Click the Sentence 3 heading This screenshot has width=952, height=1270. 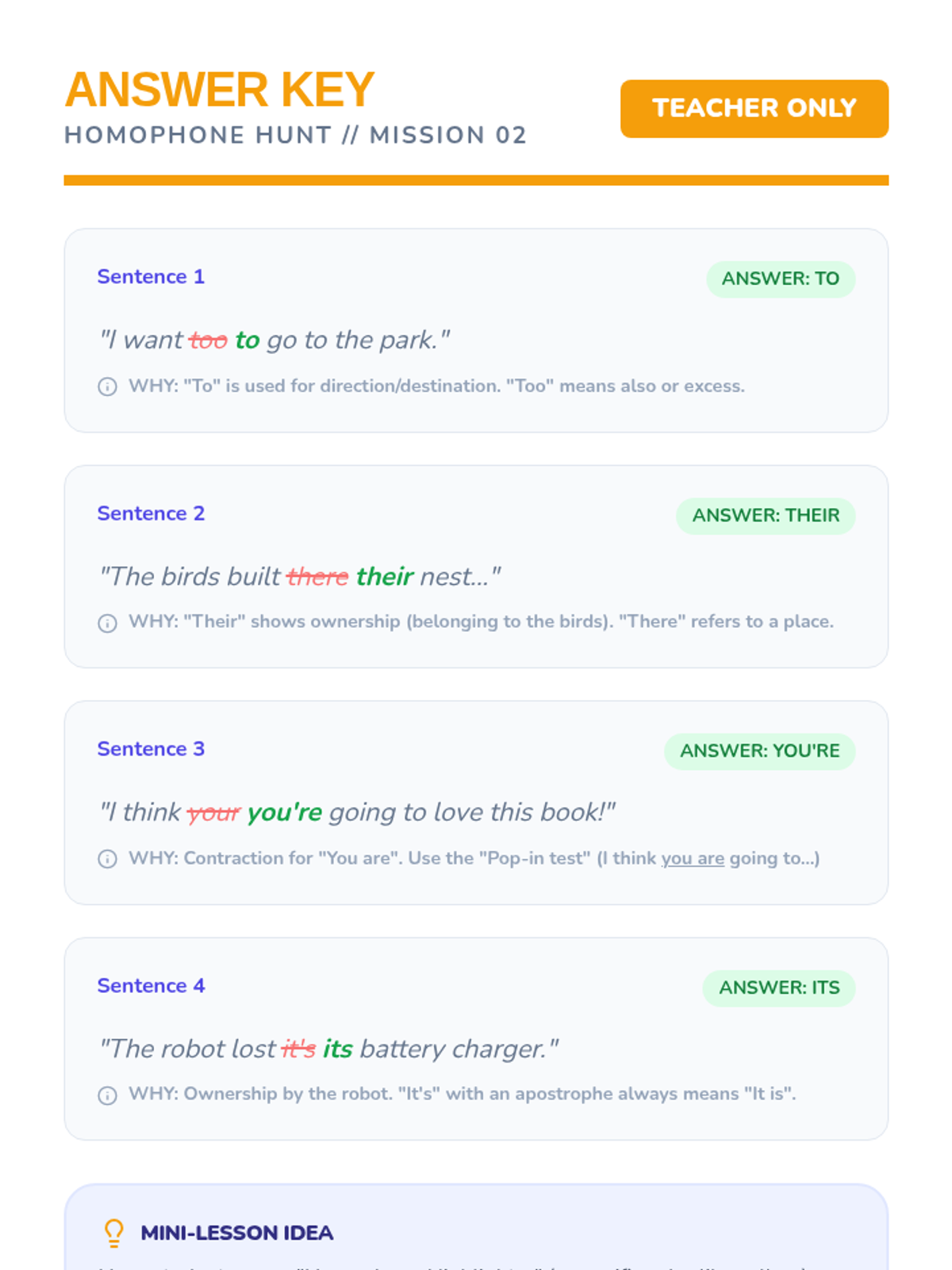(151, 749)
